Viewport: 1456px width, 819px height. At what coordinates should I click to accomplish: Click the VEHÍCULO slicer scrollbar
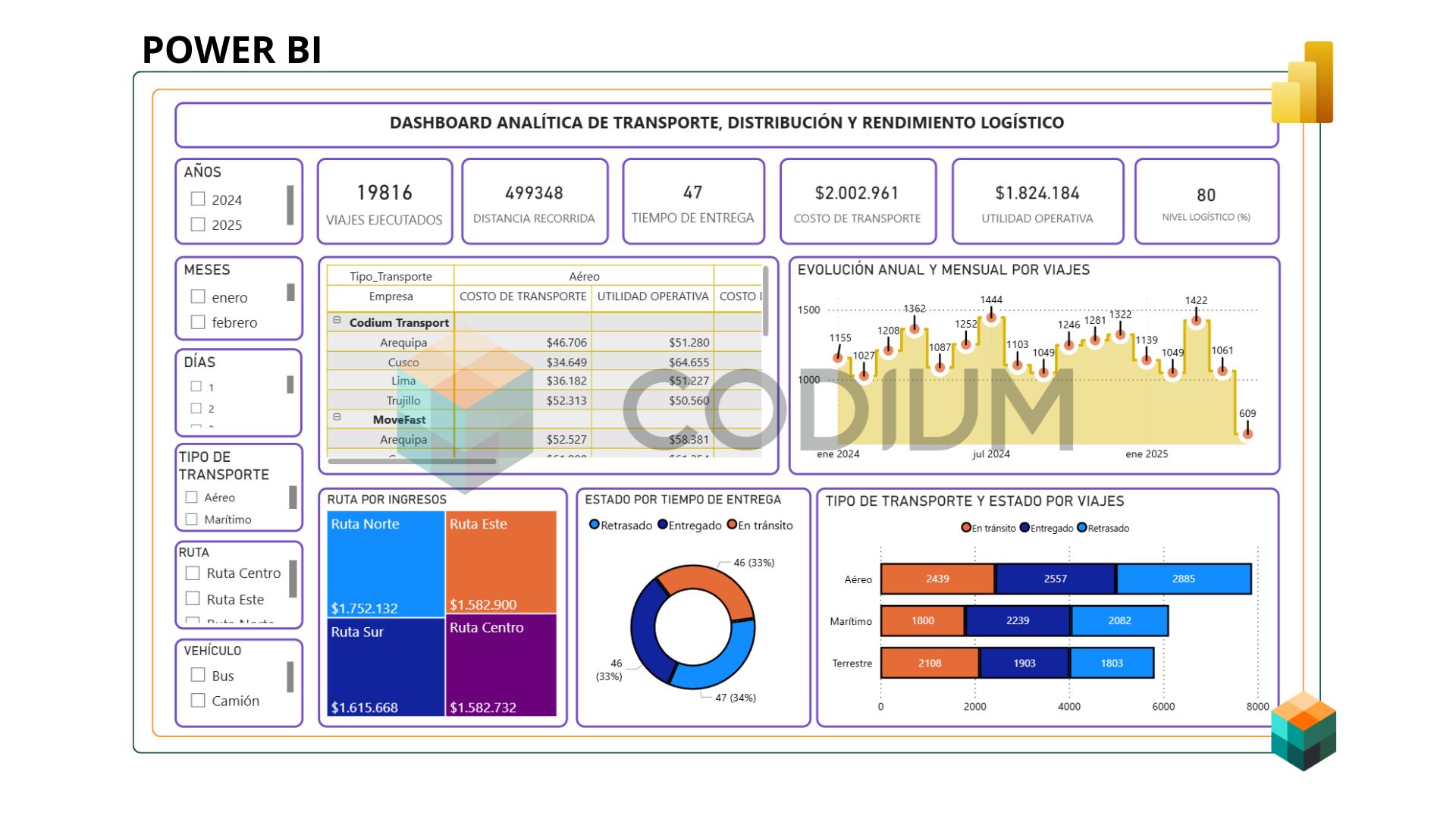pyautogui.click(x=290, y=677)
